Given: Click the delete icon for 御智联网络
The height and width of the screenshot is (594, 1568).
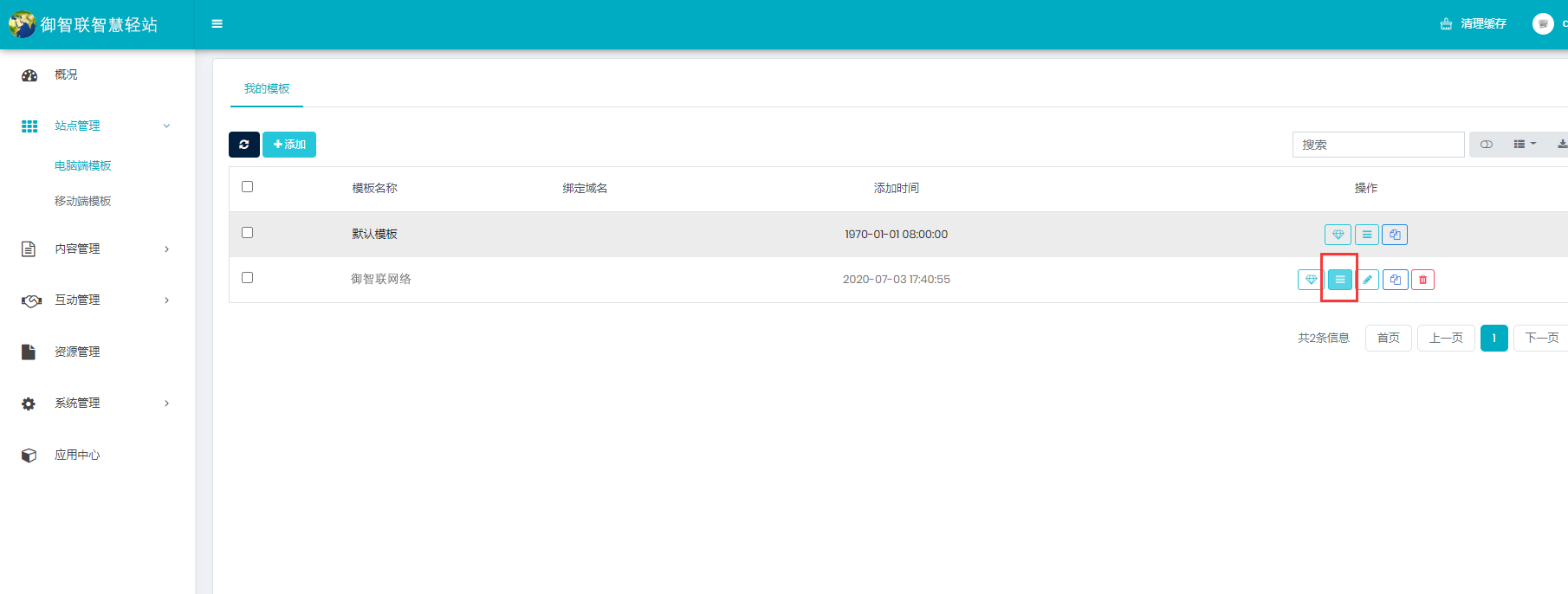Looking at the screenshot, I should click(1422, 280).
